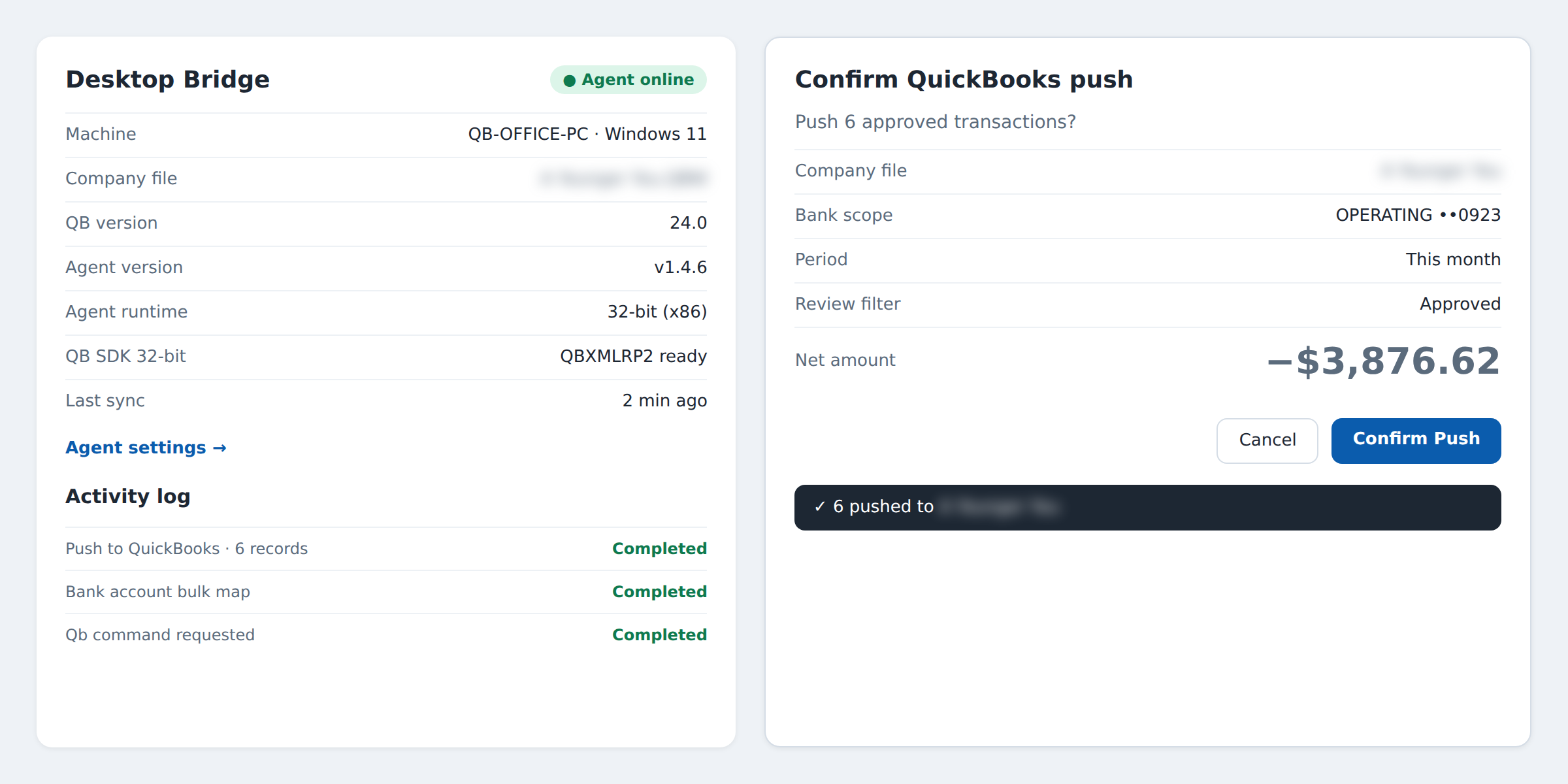This screenshot has width=1568, height=784.
Task: Click the 'QB SDK 32-bit' label
Action: coord(125,356)
